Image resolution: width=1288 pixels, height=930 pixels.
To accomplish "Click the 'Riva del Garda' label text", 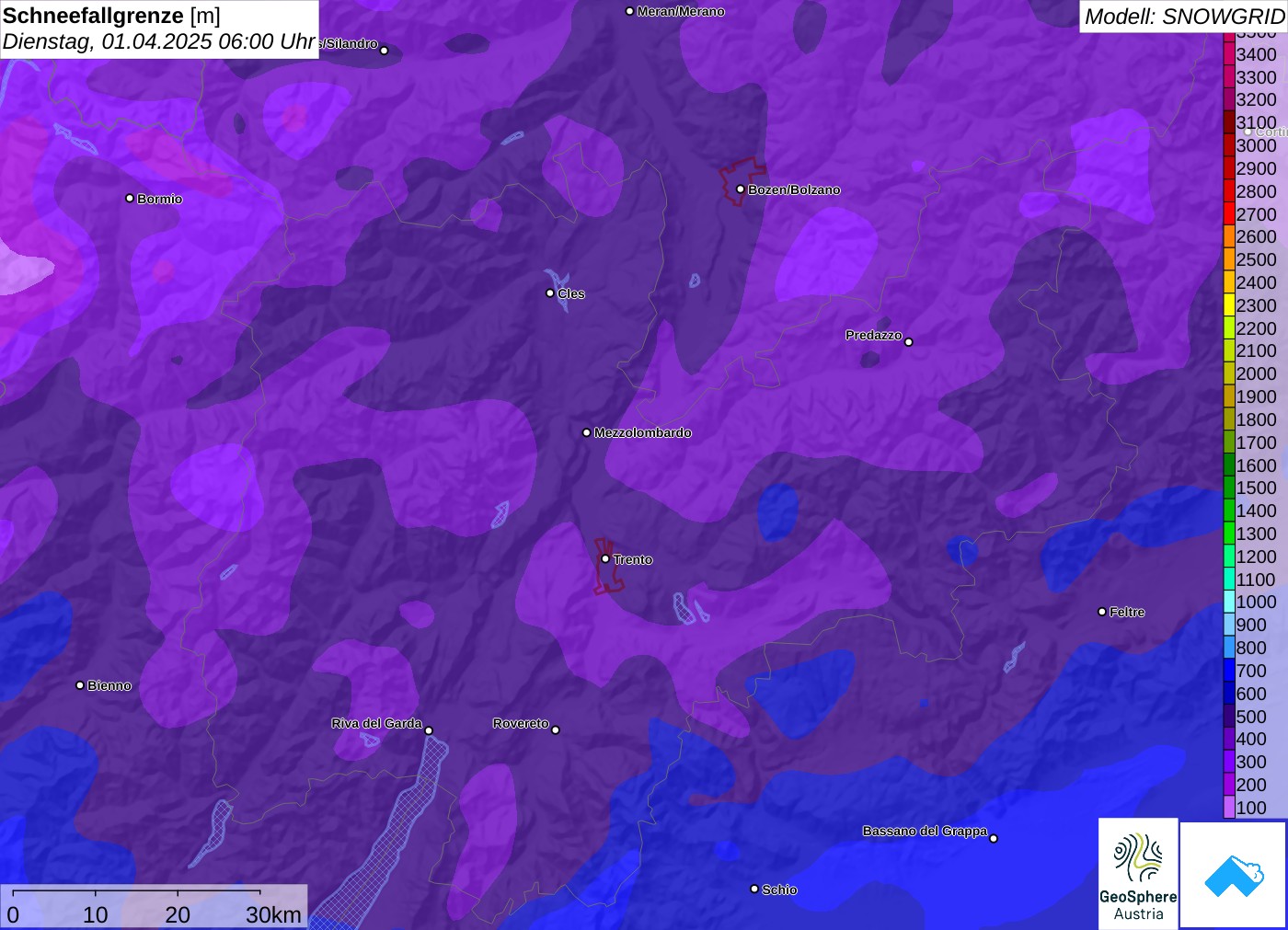I will tap(377, 723).
